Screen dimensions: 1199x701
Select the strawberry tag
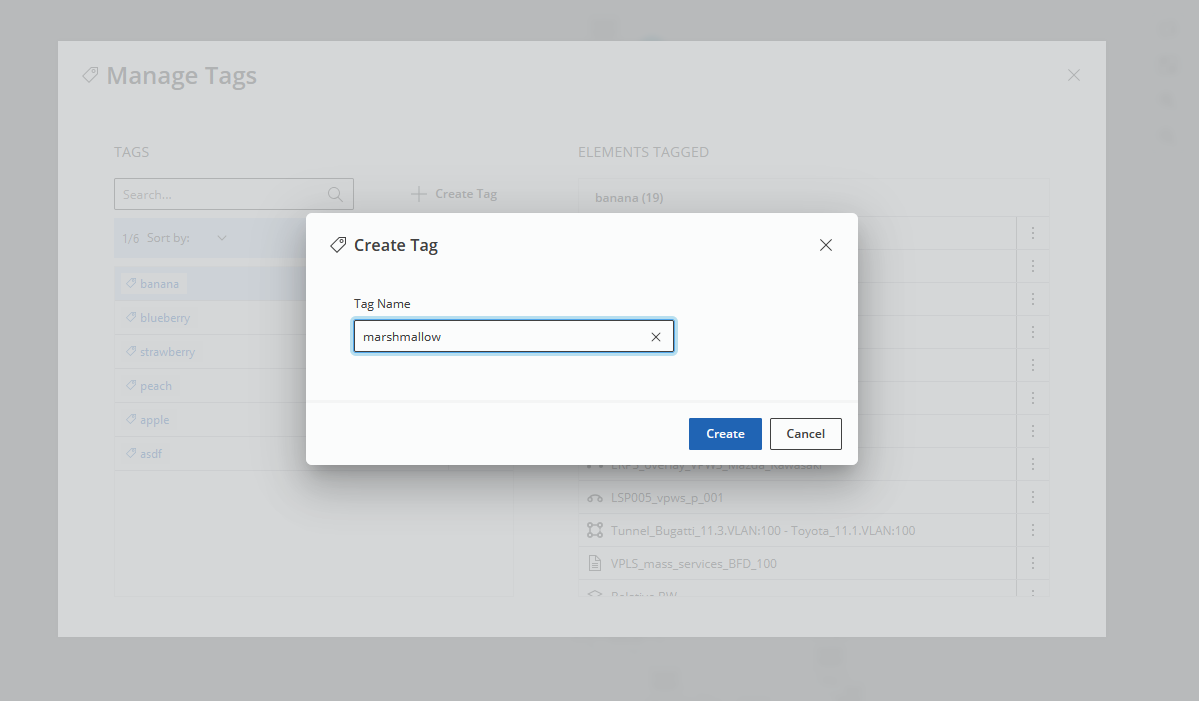point(167,352)
